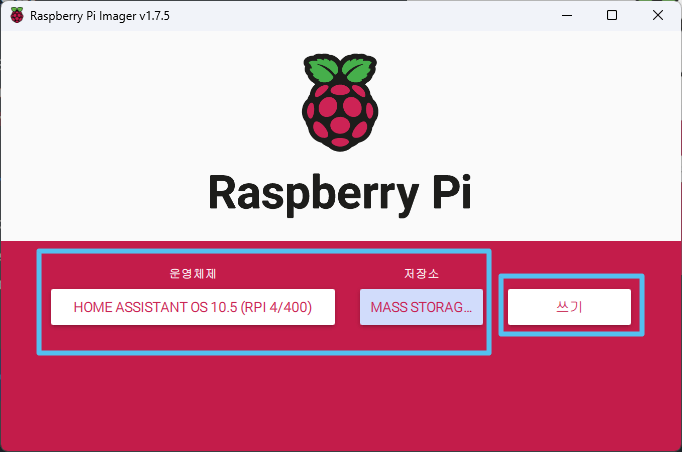Click the 저장소 label text
This screenshot has height=452, width=682.
click(421, 274)
